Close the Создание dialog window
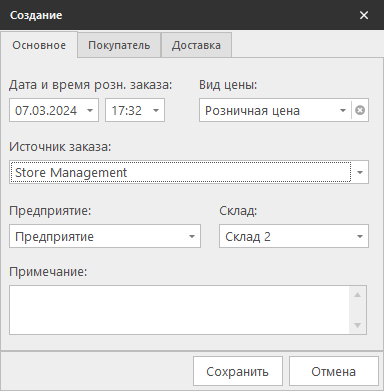The height and width of the screenshot is (391, 384). coord(364,15)
